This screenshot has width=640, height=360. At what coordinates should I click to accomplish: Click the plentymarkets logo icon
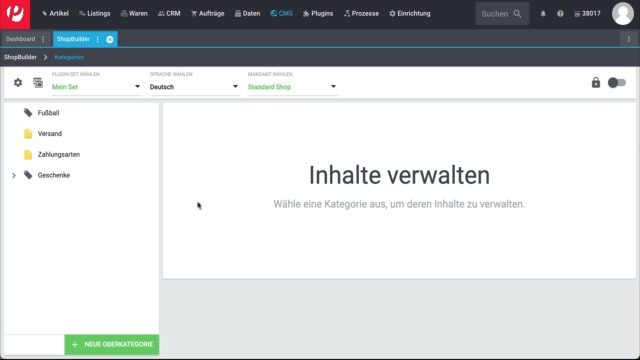(15, 14)
